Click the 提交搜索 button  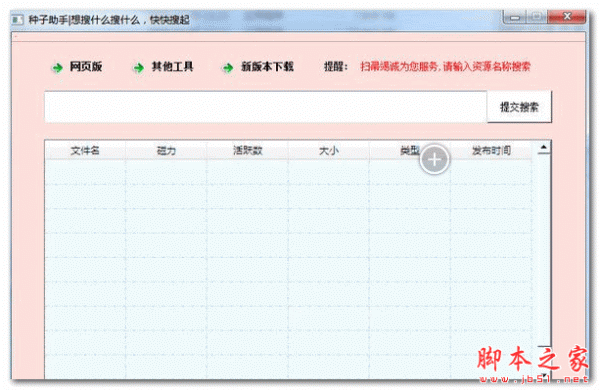[519, 107]
